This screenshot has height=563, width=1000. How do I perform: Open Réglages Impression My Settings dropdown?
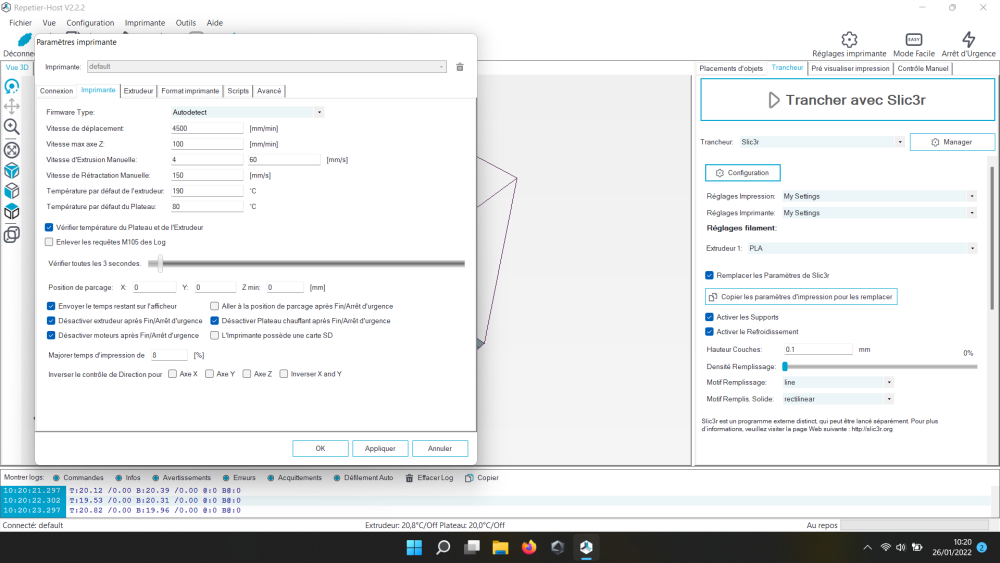point(879,196)
